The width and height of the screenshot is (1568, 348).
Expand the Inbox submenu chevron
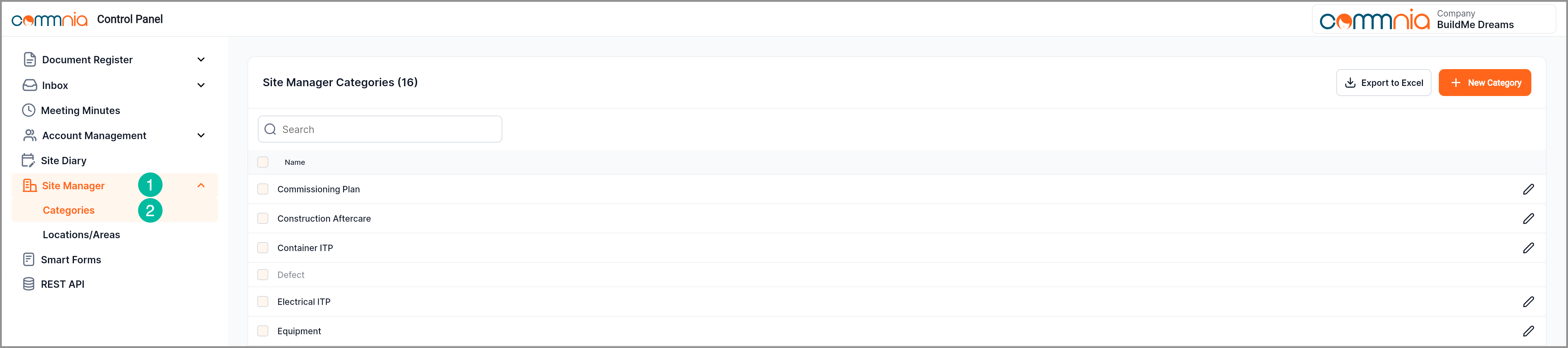click(x=201, y=85)
